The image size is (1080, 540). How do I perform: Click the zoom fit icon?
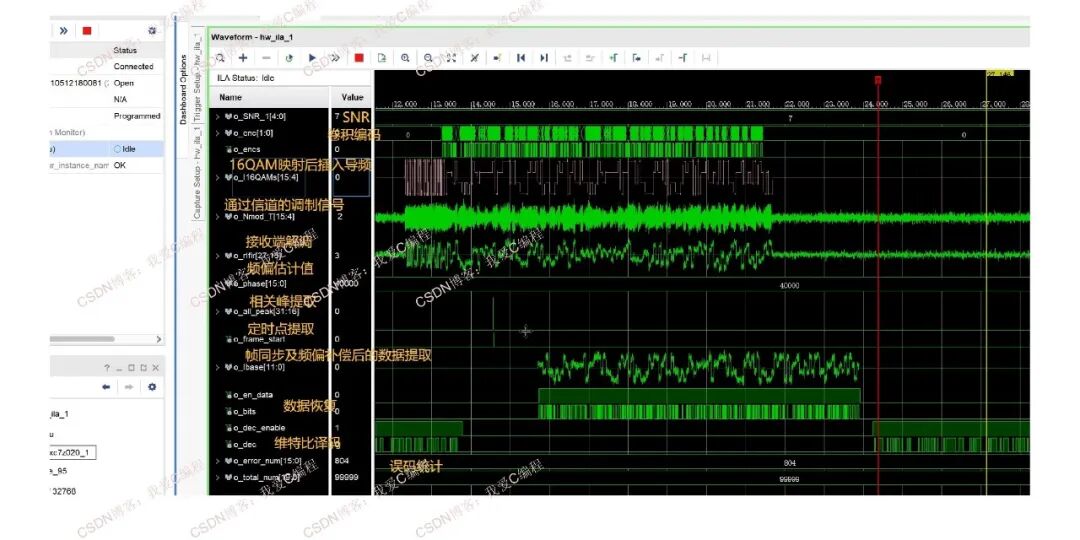[451, 58]
